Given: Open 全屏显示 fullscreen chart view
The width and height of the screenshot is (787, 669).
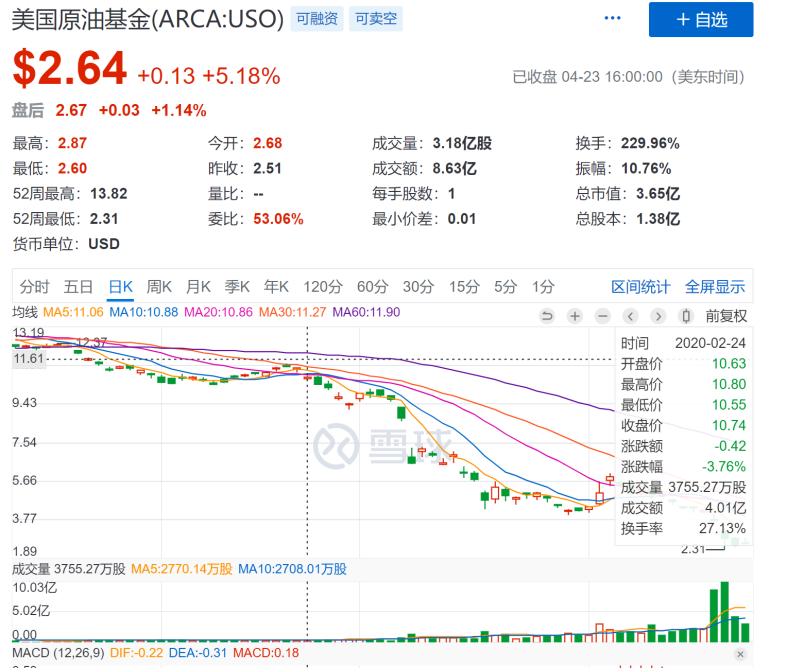Looking at the screenshot, I should point(715,287).
